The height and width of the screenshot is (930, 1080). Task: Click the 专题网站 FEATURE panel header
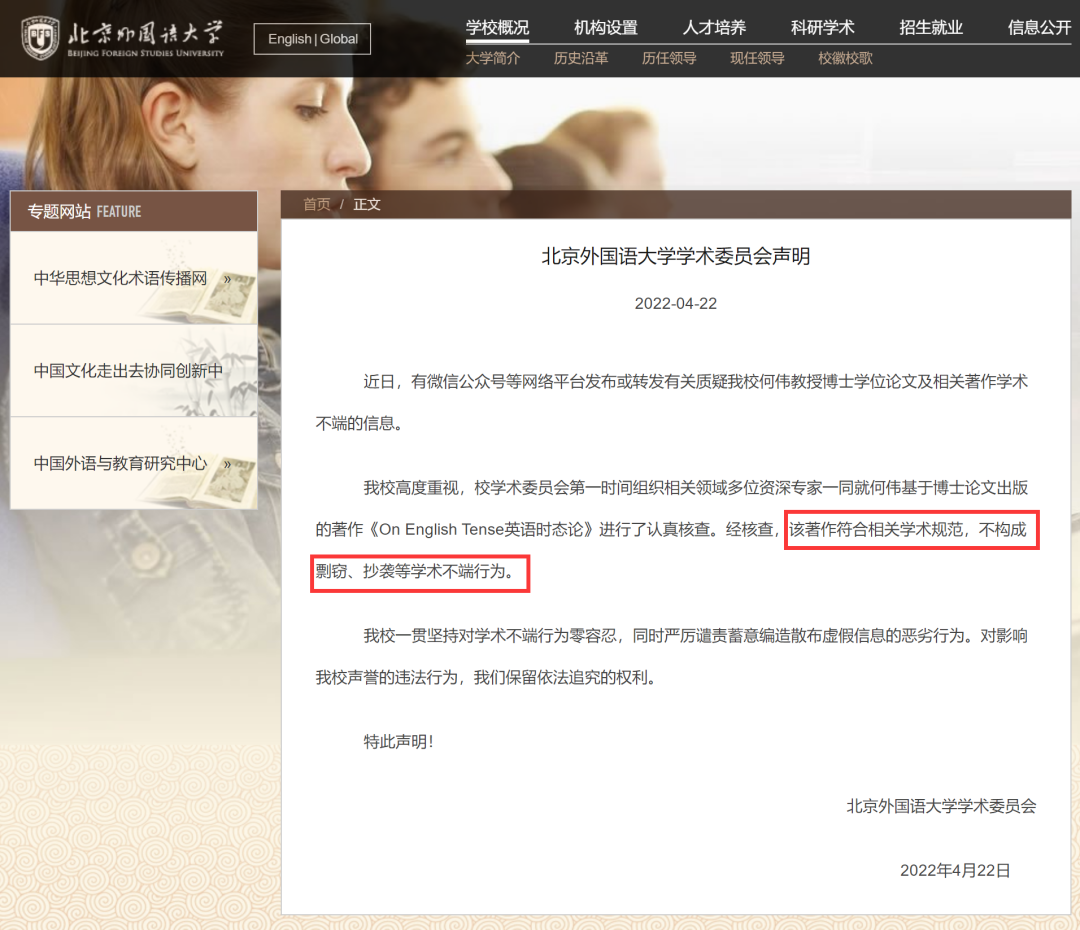click(x=134, y=211)
